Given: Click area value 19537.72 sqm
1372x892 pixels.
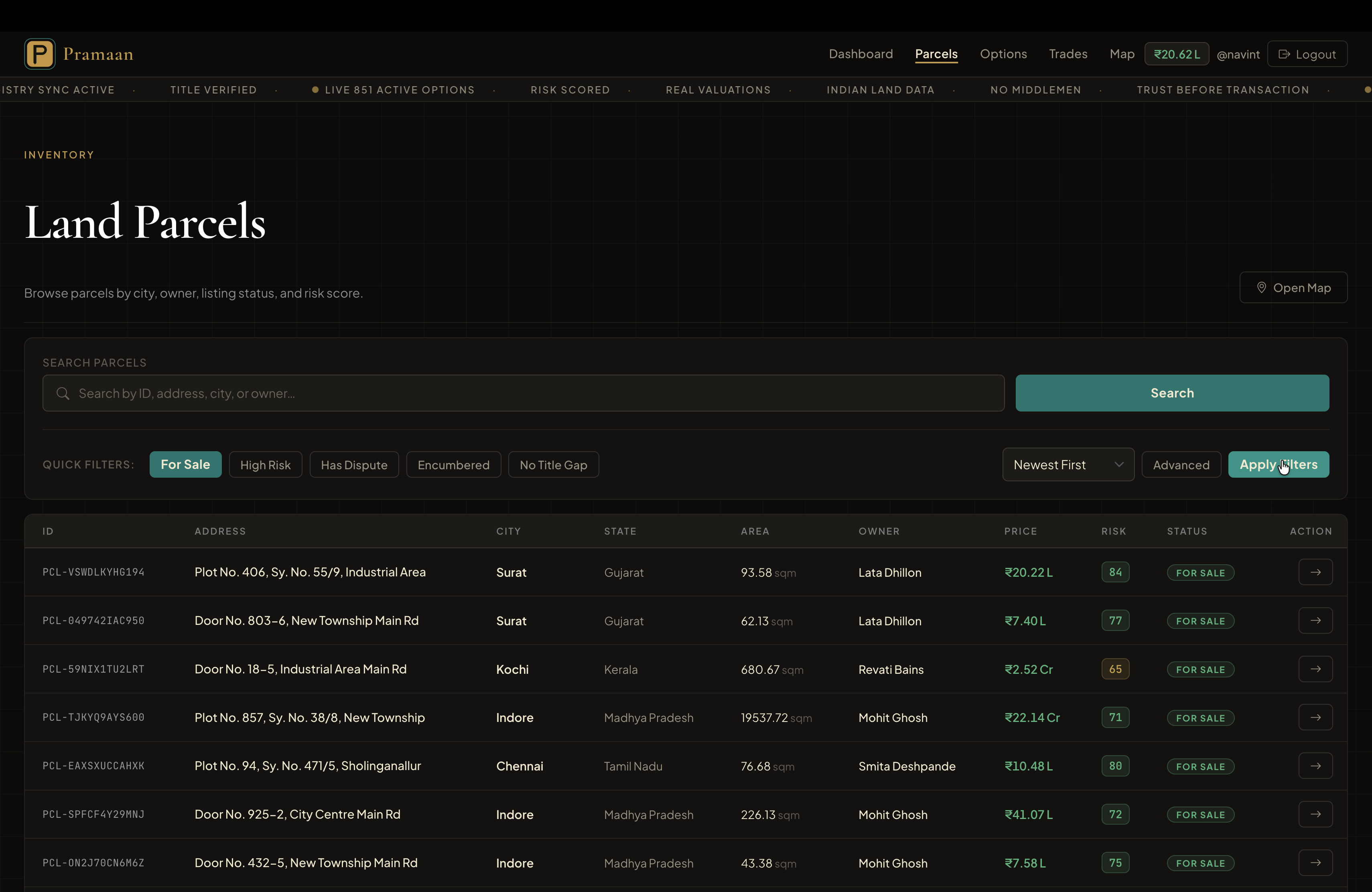Looking at the screenshot, I should pos(776,718).
